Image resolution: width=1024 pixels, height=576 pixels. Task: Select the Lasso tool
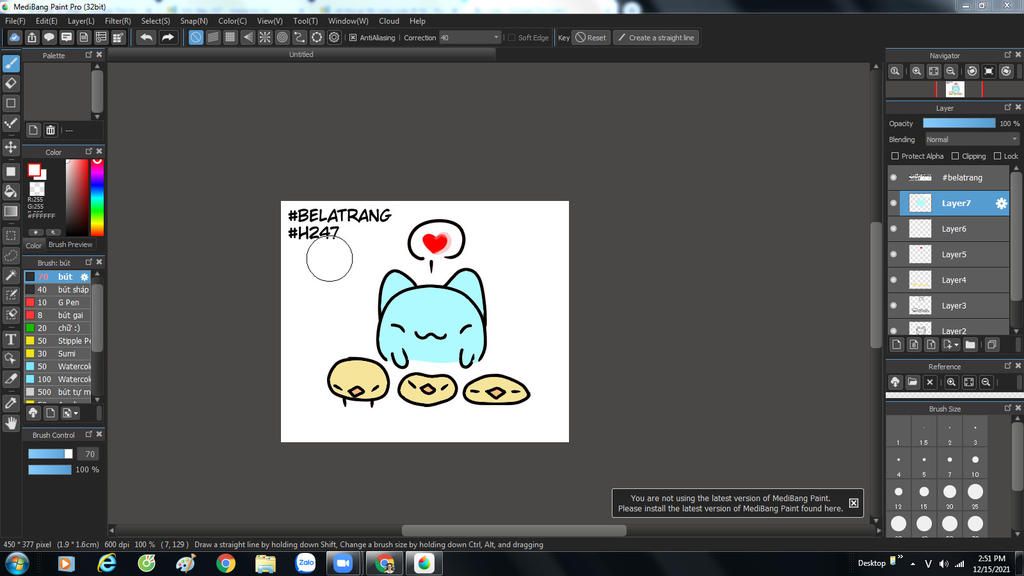click(11, 255)
